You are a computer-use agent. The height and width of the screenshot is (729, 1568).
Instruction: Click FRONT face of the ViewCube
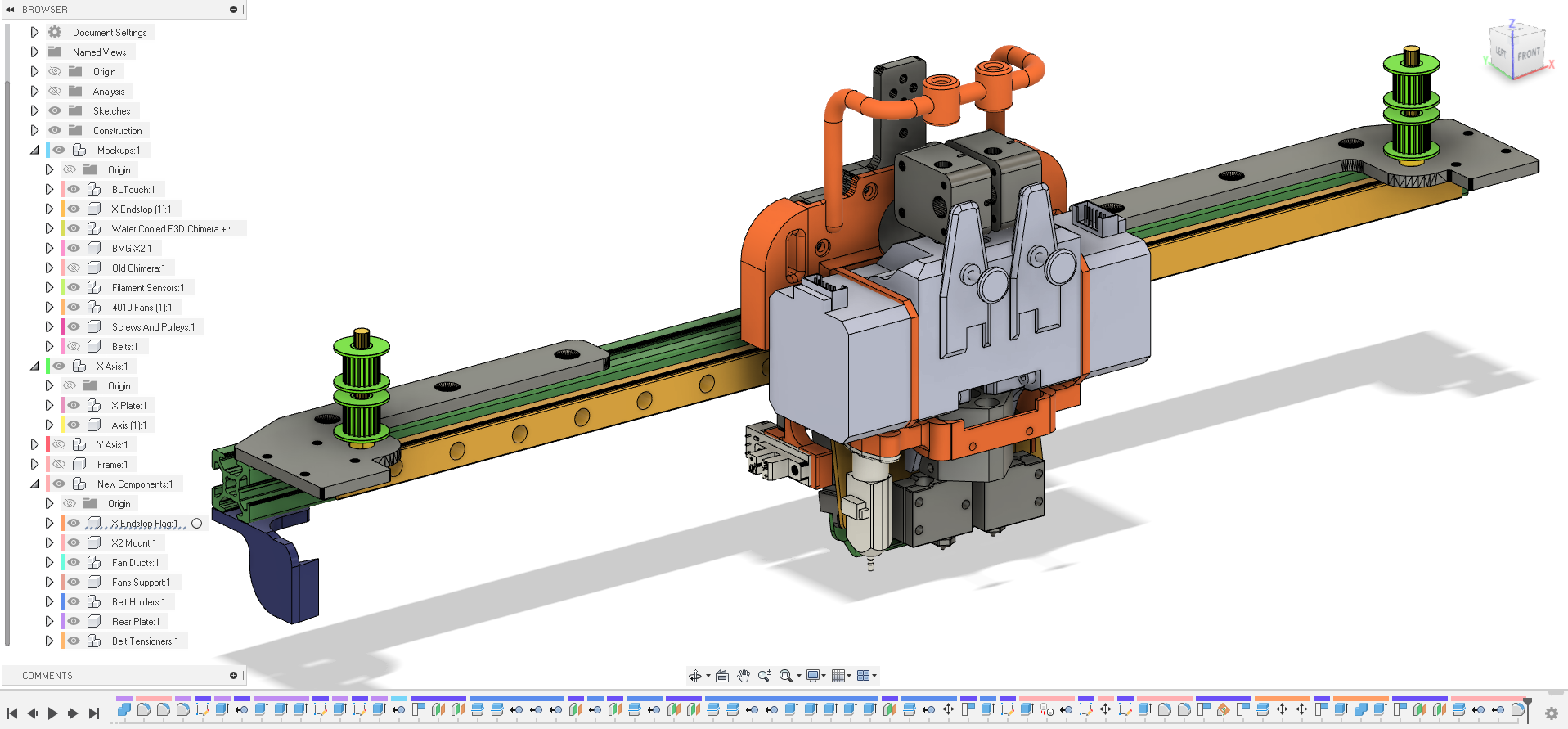tap(1528, 54)
